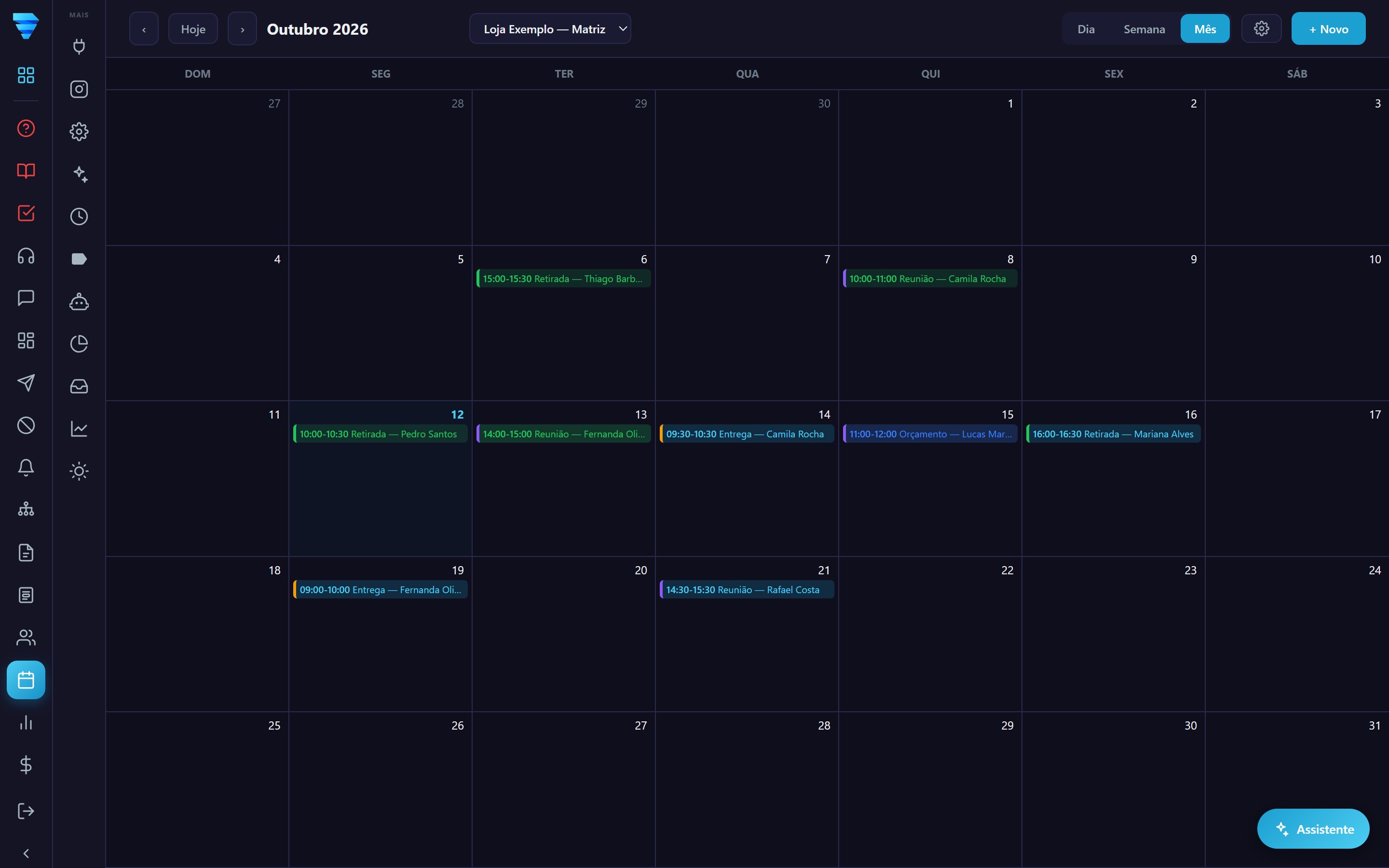Open the notifications bell icon
The width and height of the screenshot is (1389, 868).
pos(26,468)
